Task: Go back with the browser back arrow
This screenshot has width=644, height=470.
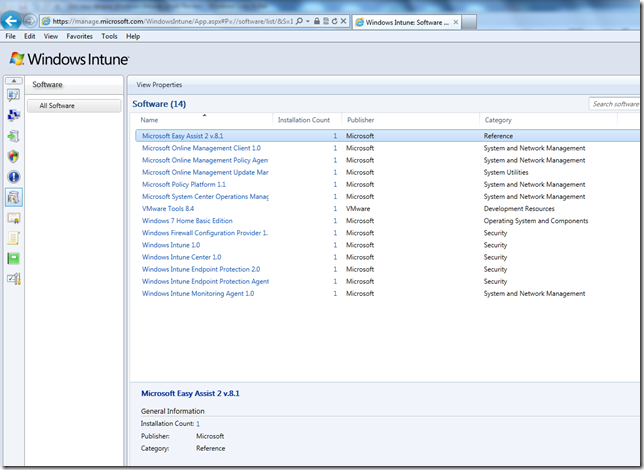Action: tap(11, 21)
